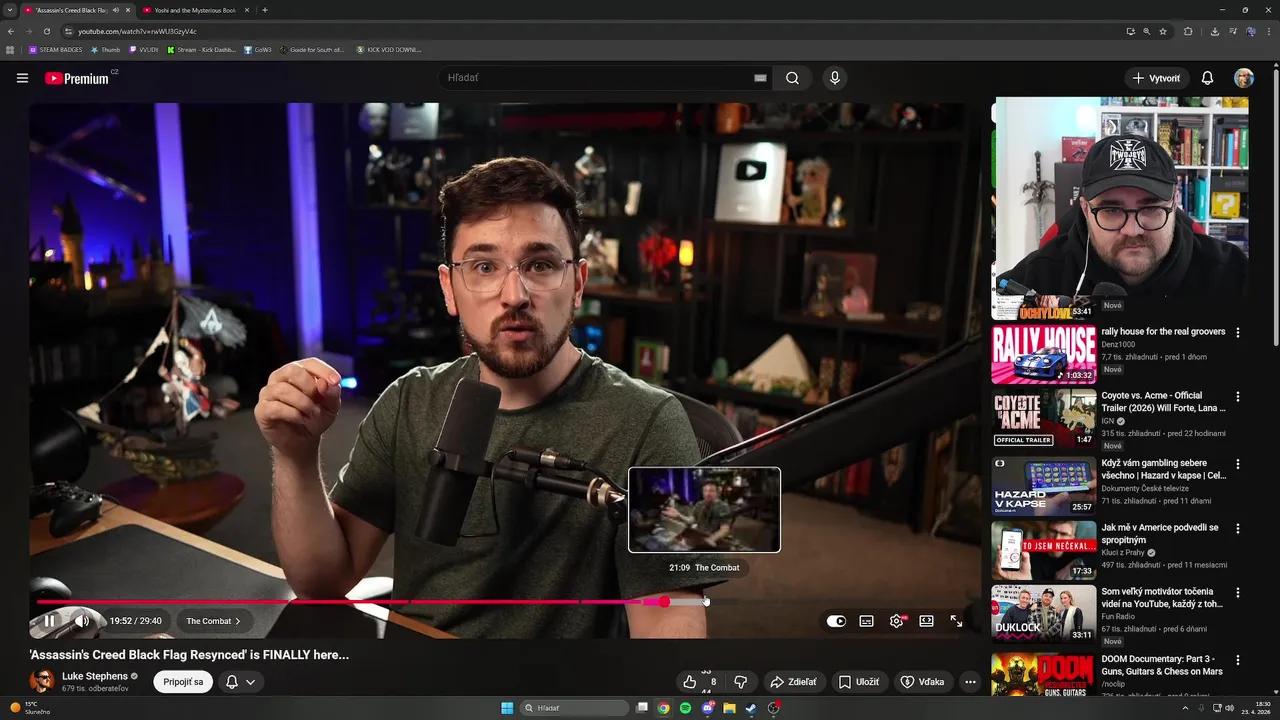Open File Explorer from the taskbar
The image size is (1280, 720).
[x=729, y=708]
